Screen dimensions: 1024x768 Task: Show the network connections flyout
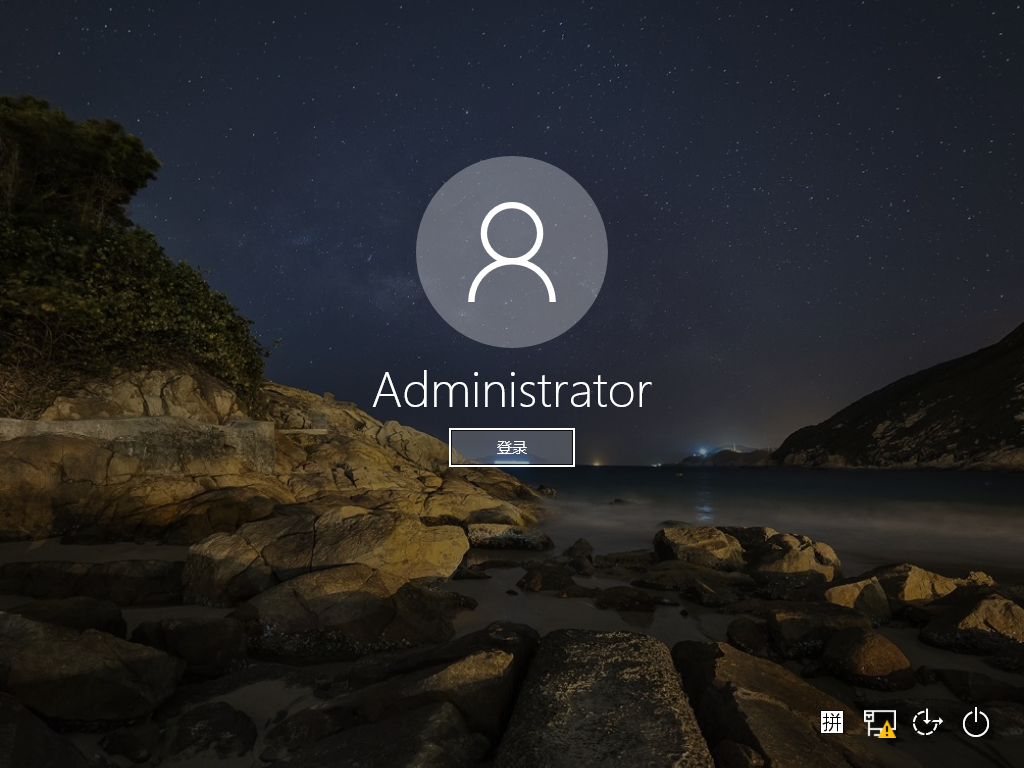879,723
